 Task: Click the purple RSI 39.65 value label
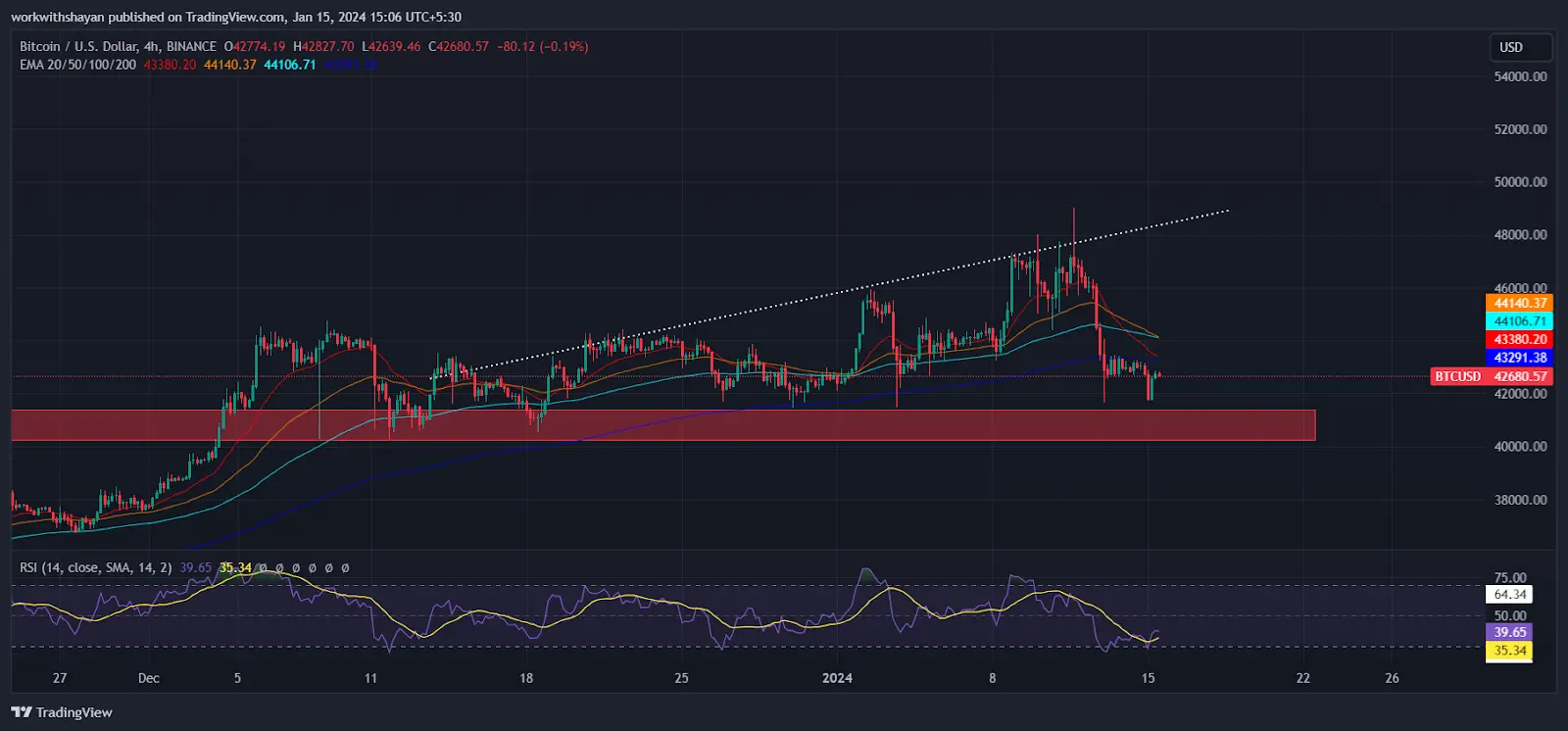(x=1509, y=632)
